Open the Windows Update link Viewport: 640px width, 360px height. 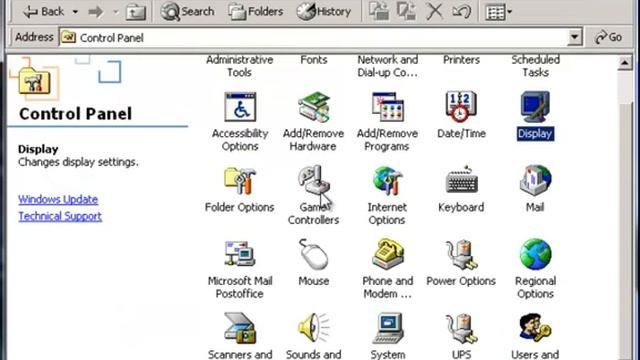[58, 200]
